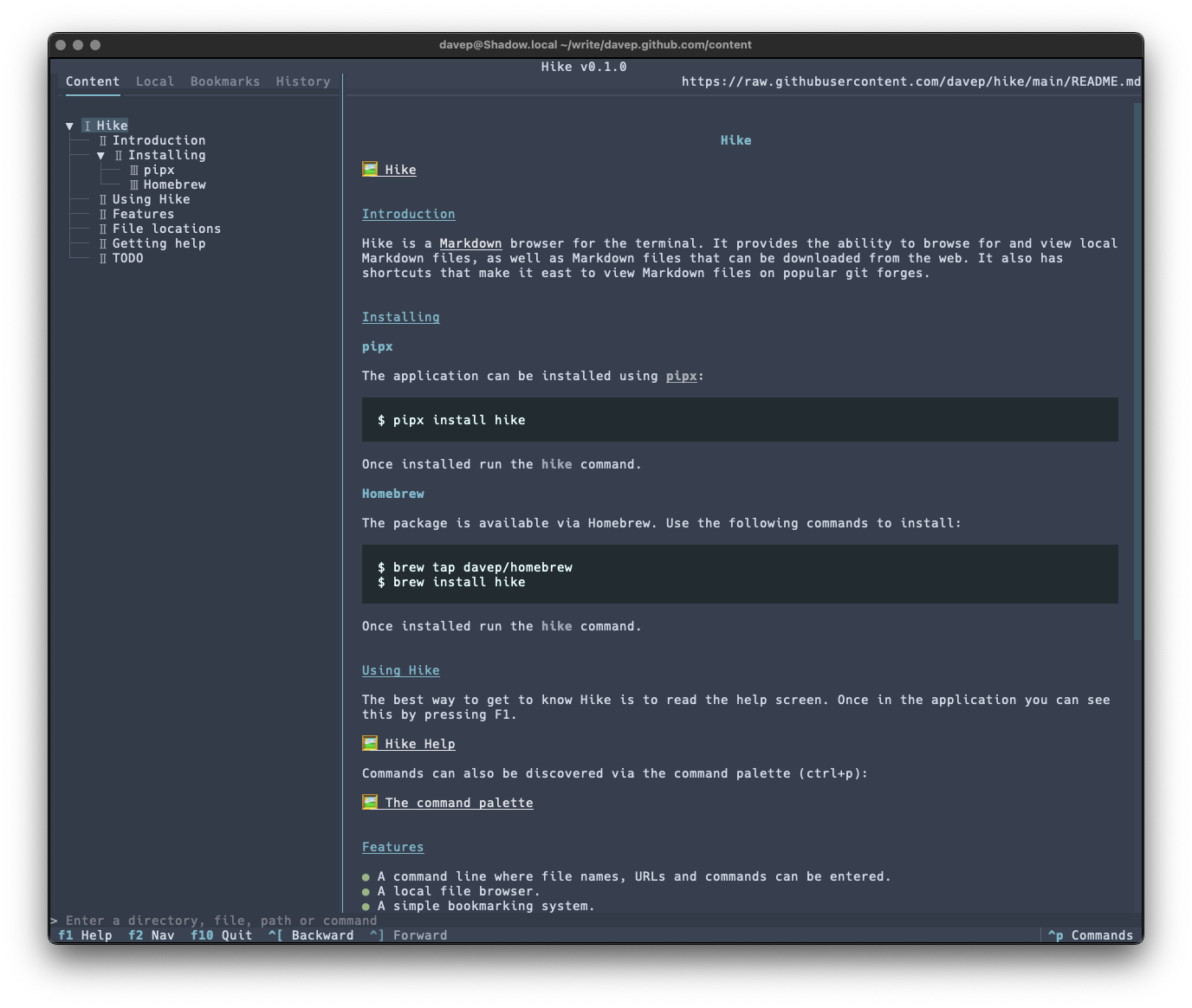Collapse the Hike root tree node

coord(69,125)
